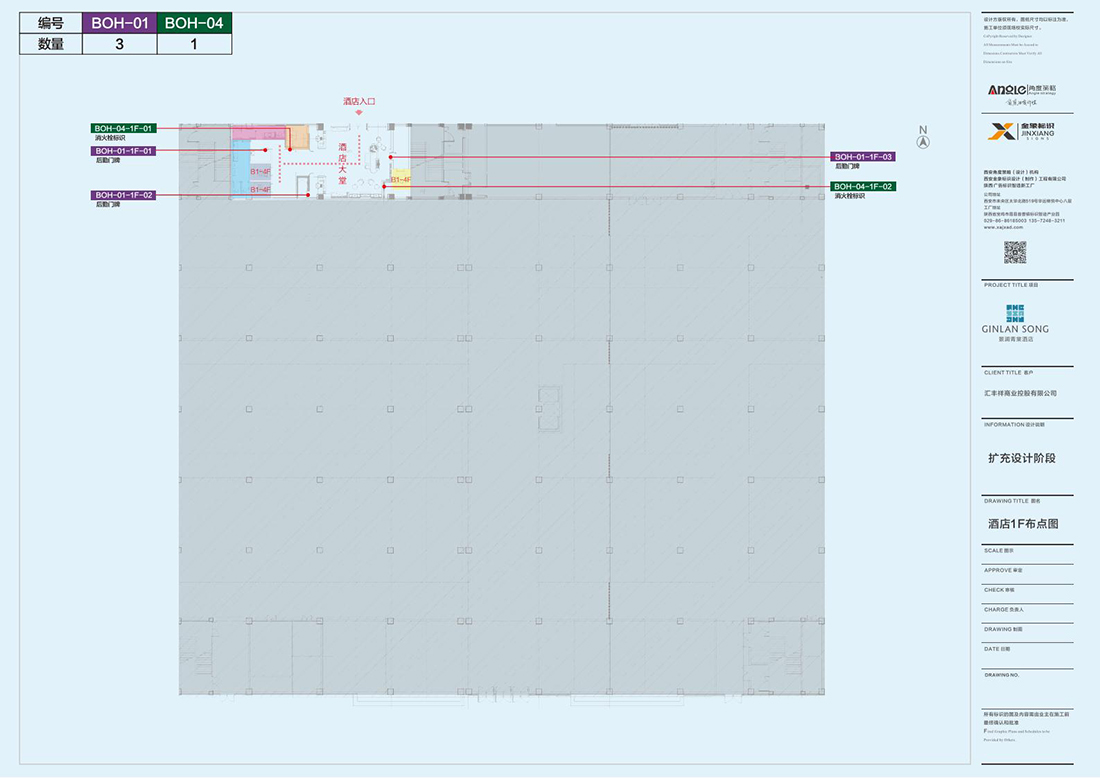
Task: Click the Jinxiang Signs X logo
Action: click(x=998, y=132)
